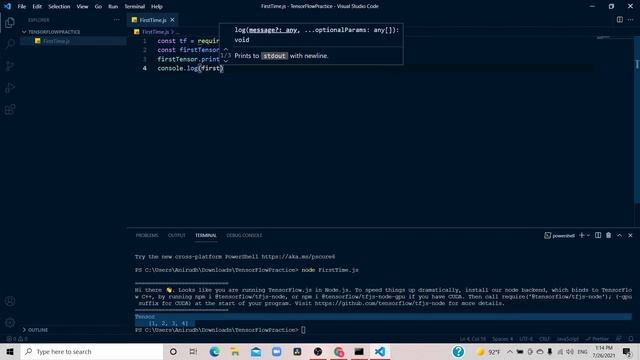
Task: Click the Spaces: 4 indentation selector
Action: click(x=502, y=339)
